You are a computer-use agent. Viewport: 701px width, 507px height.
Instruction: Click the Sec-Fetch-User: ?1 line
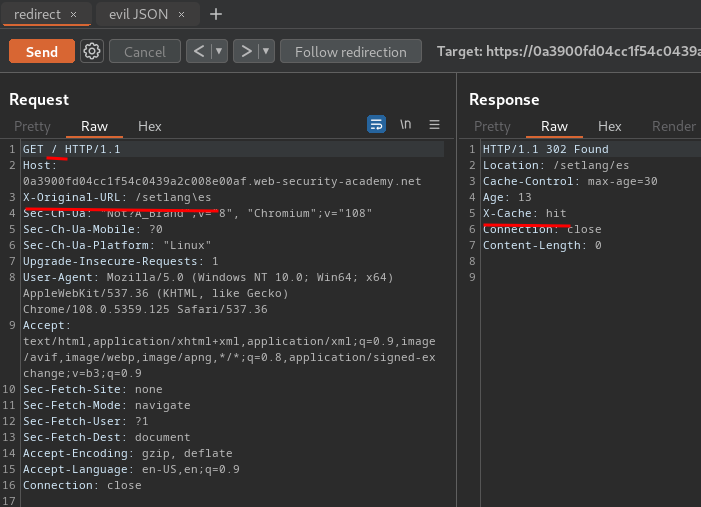click(x=86, y=421)
